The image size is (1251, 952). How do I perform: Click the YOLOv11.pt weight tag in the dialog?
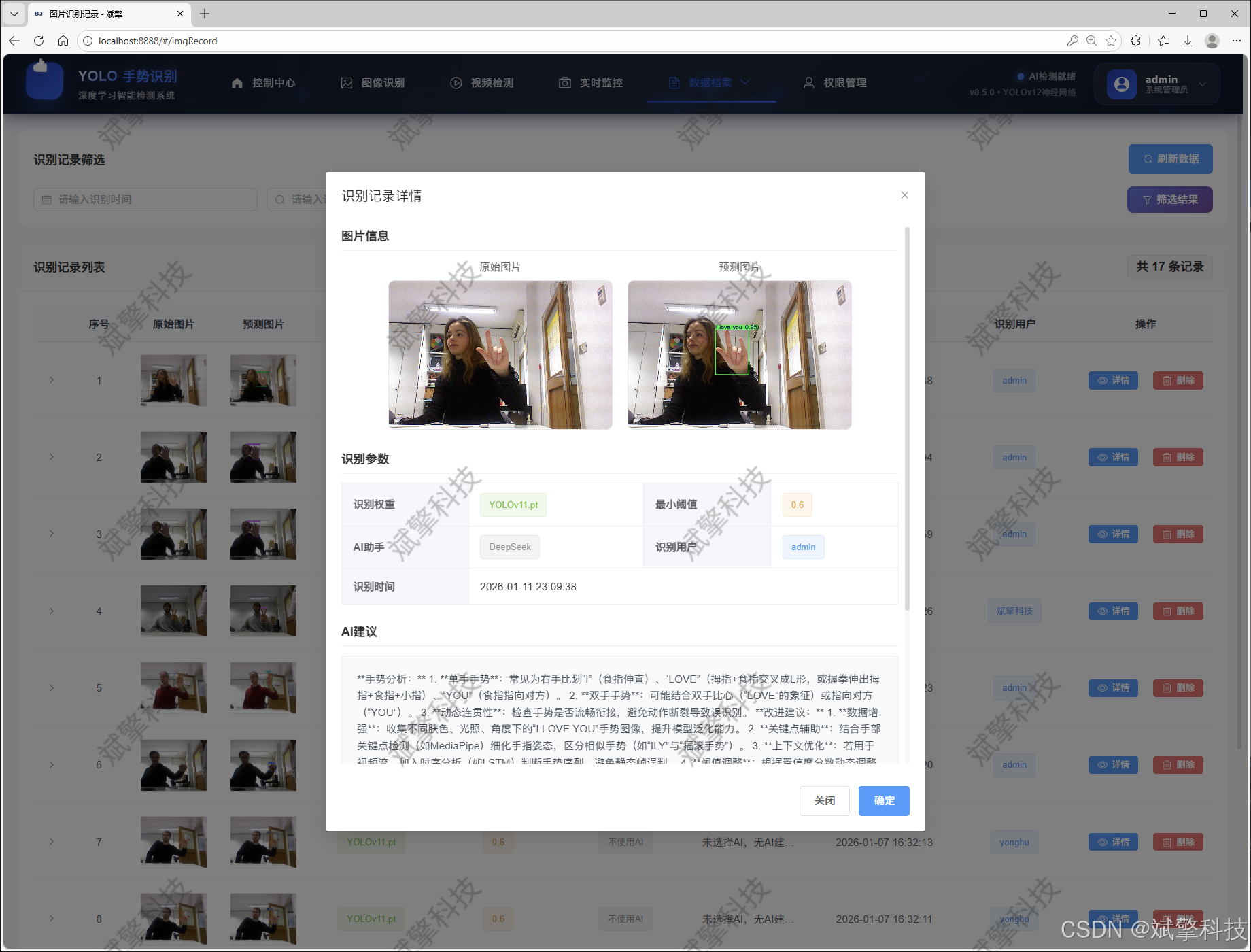point(513,505)
